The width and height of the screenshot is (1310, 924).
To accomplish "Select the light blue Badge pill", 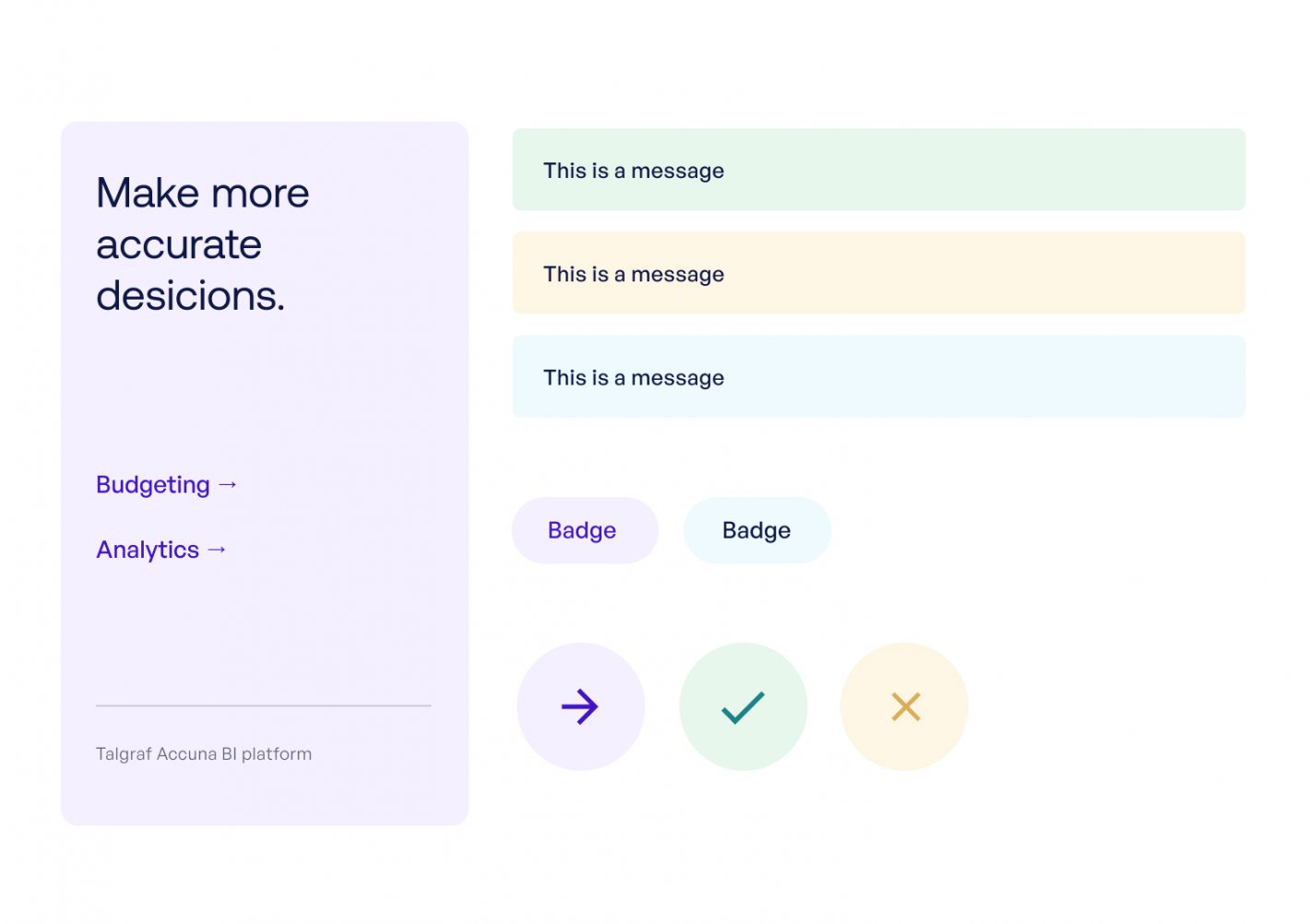I will tap(757, 530).
